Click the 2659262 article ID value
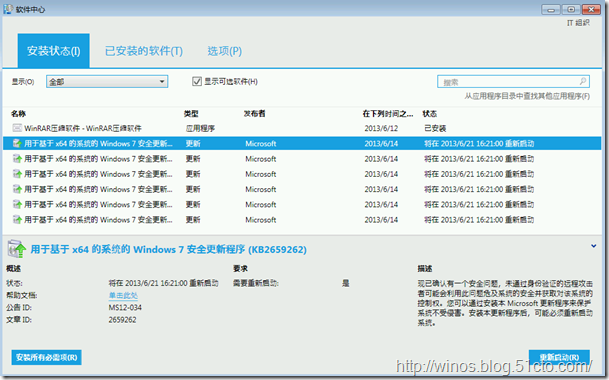This screenshot has height=380, width=609. tap(122, 320)
